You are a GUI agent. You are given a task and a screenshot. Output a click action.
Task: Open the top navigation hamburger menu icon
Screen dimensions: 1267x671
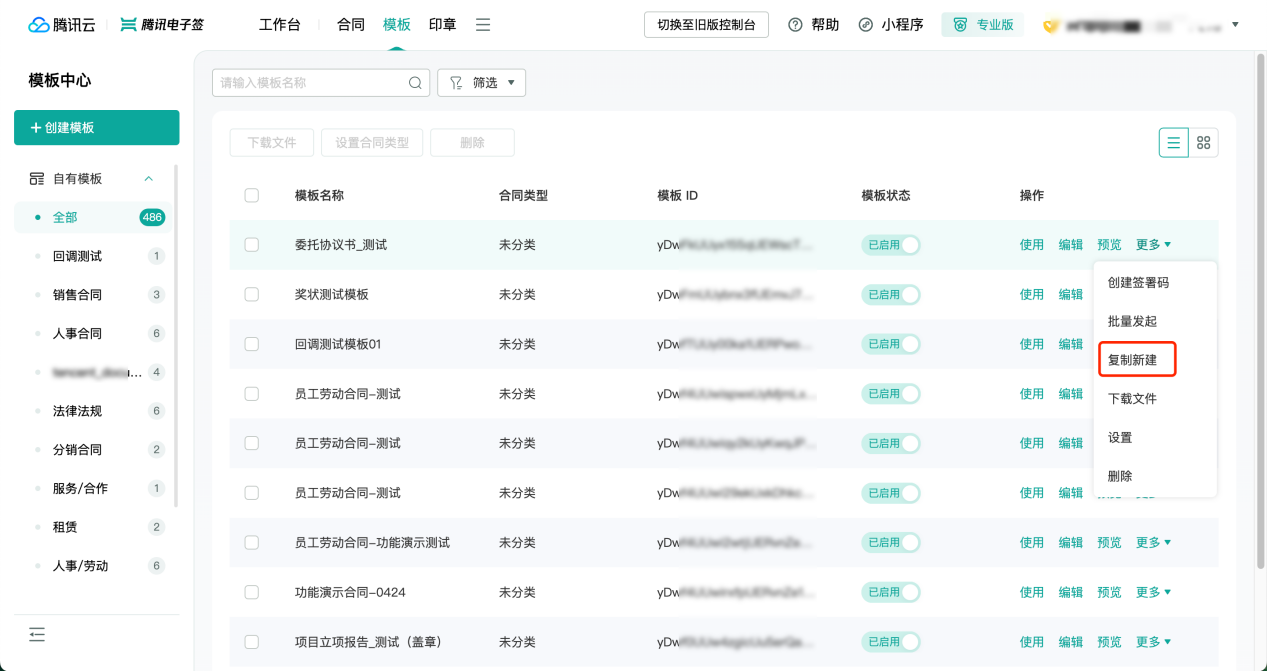point(483,25)
